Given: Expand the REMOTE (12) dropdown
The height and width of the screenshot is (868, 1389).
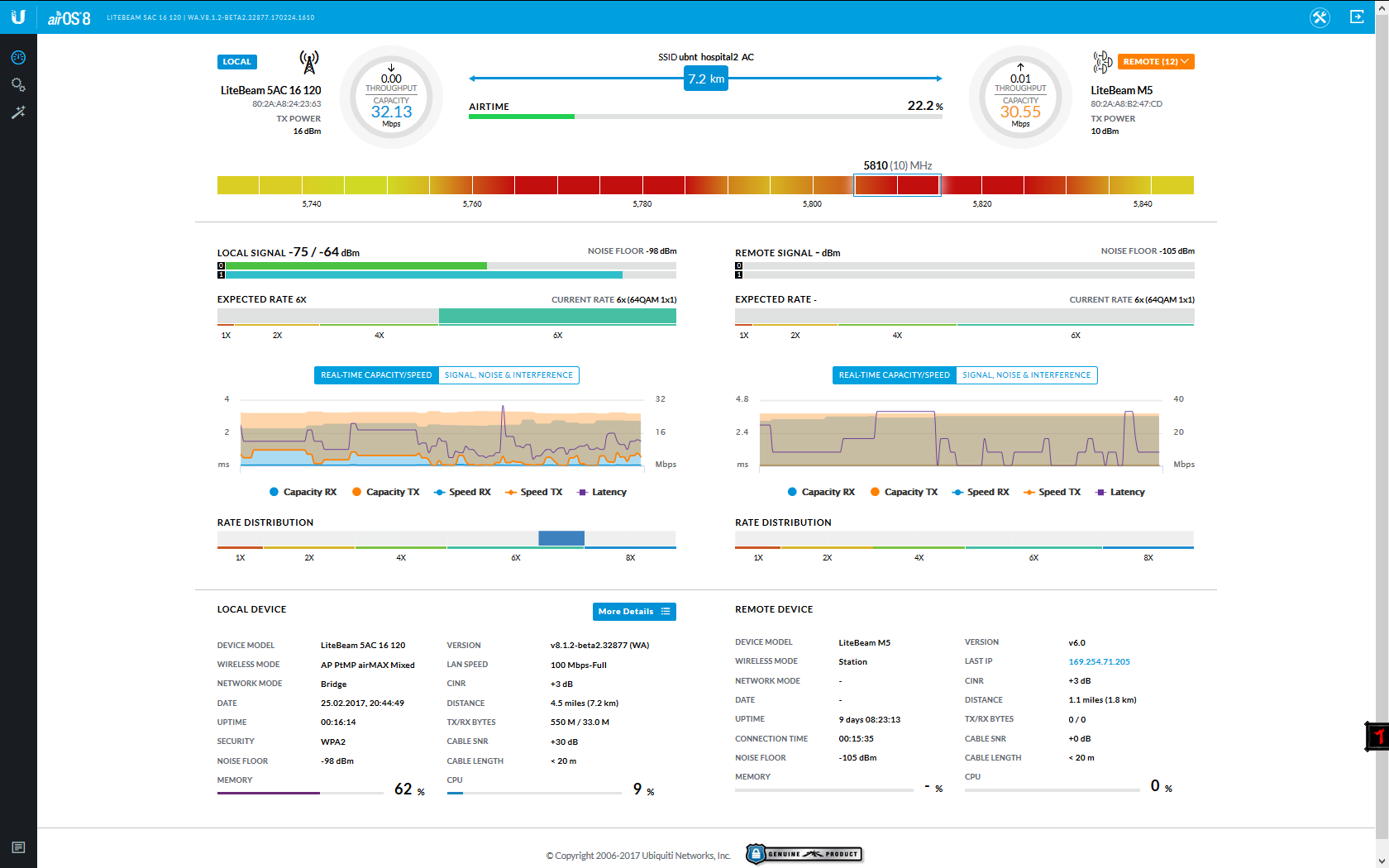Looking at the screenshot, I should click(1156, 62).
